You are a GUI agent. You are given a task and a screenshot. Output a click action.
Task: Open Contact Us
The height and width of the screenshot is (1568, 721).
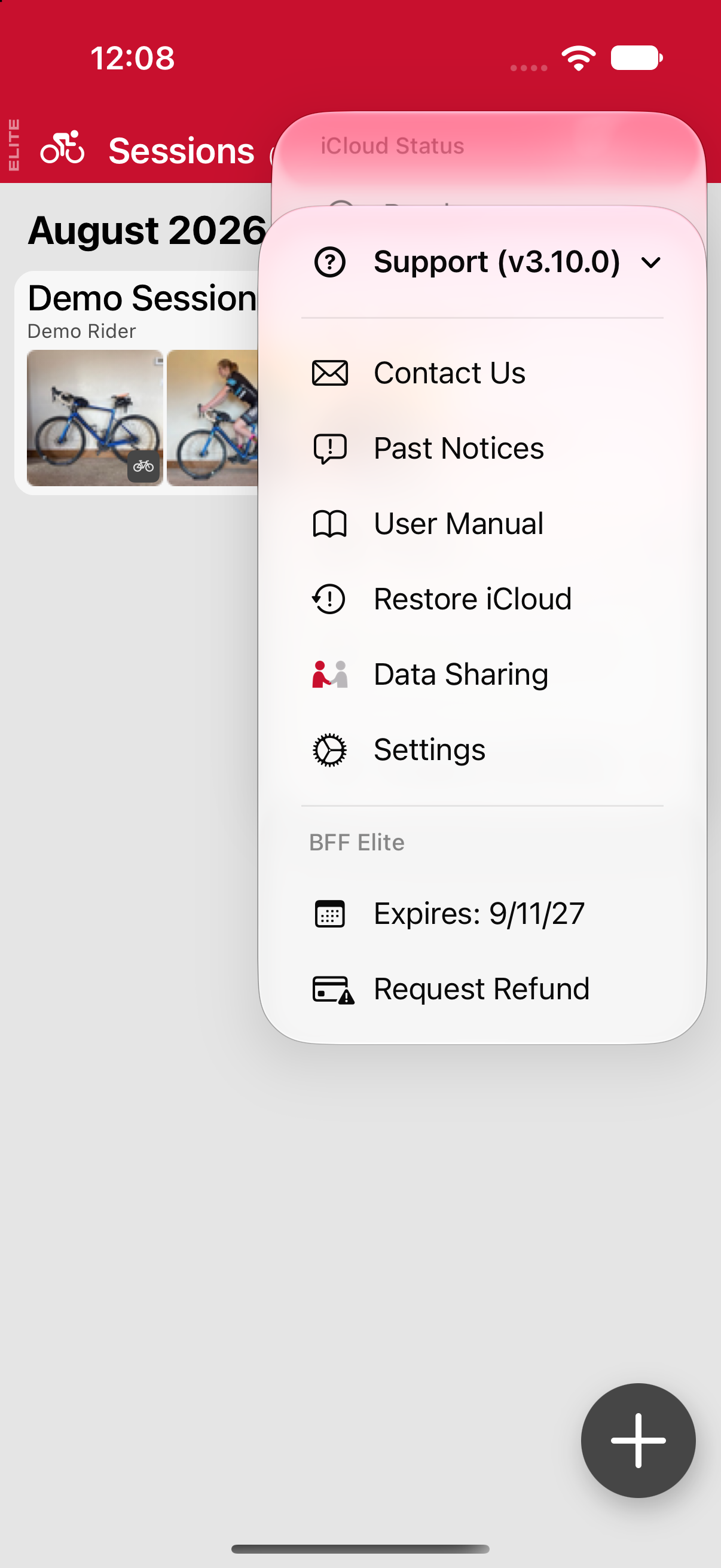click(x=482, y=373)
